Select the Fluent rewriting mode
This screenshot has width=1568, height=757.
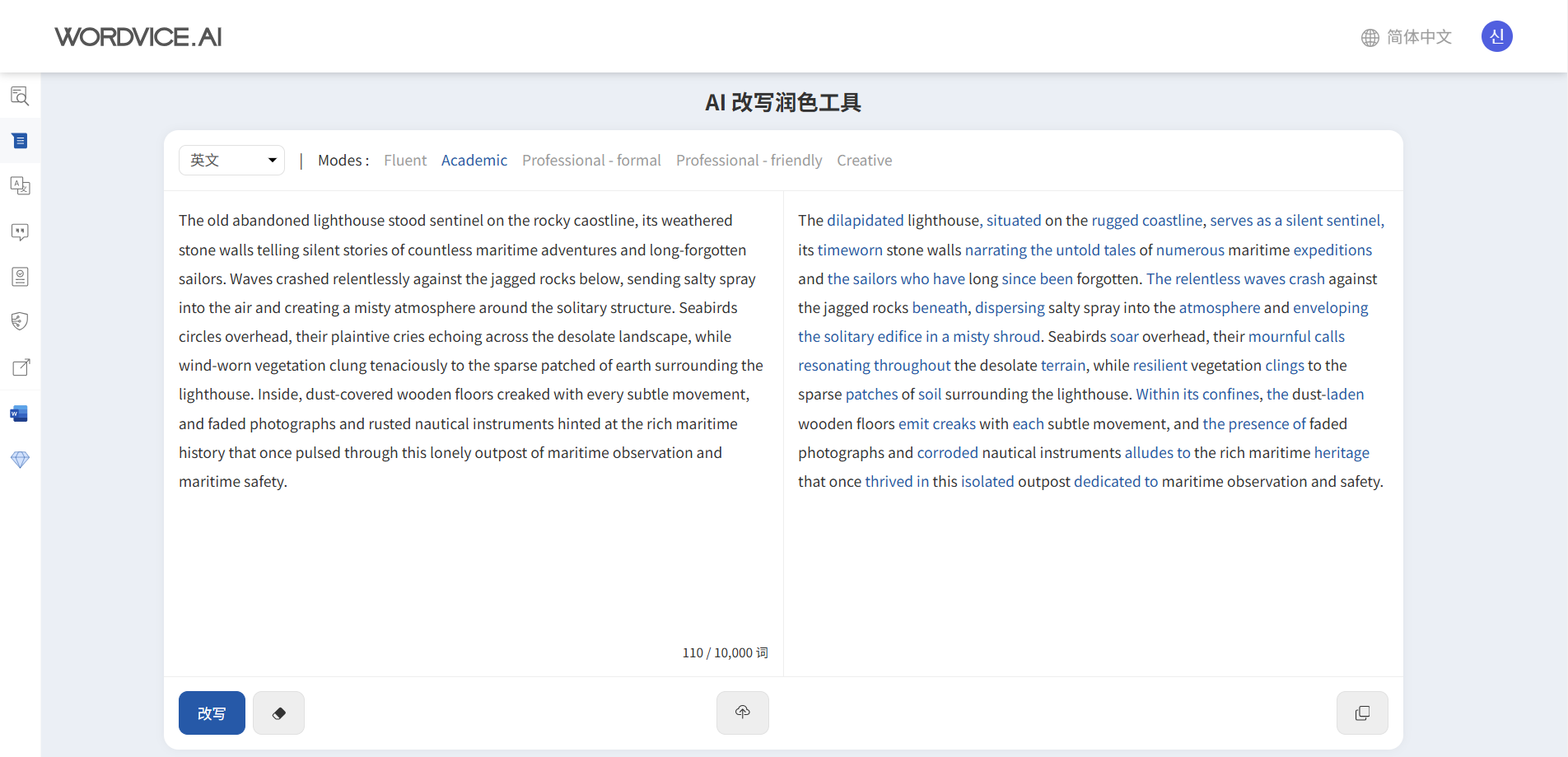click(x=405, y=160)
